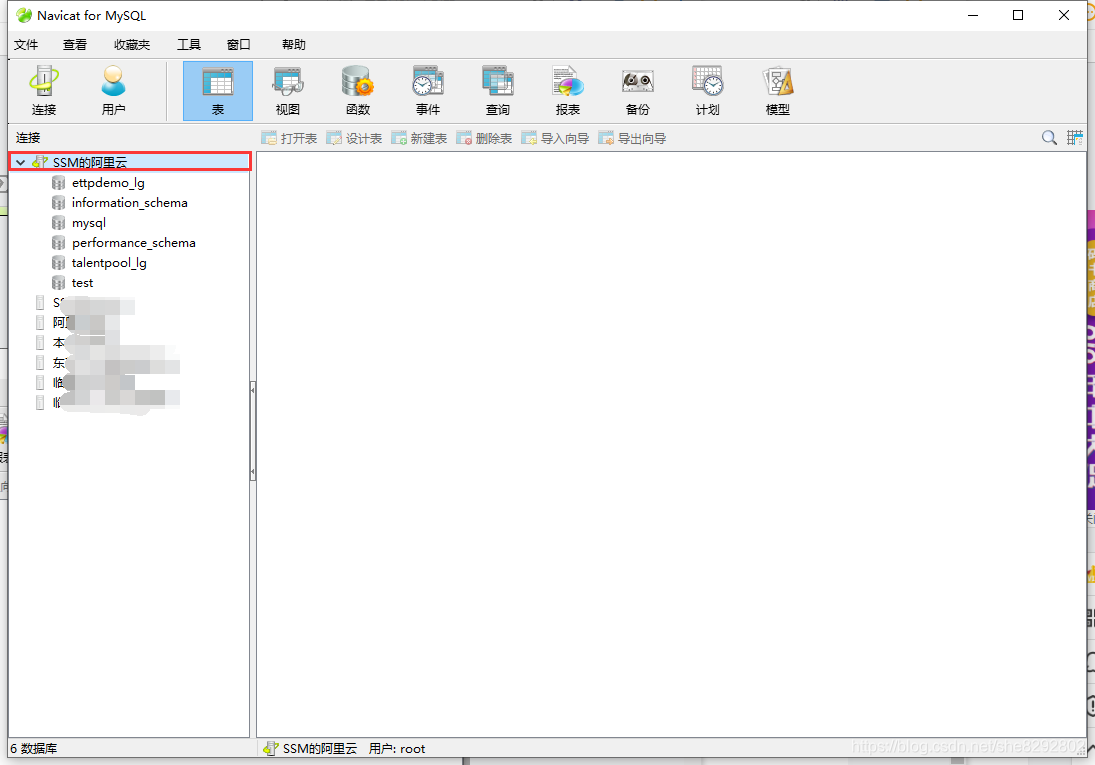
Task: Click the Navicat app logo in title bar
Action: (x=24, y=15)
